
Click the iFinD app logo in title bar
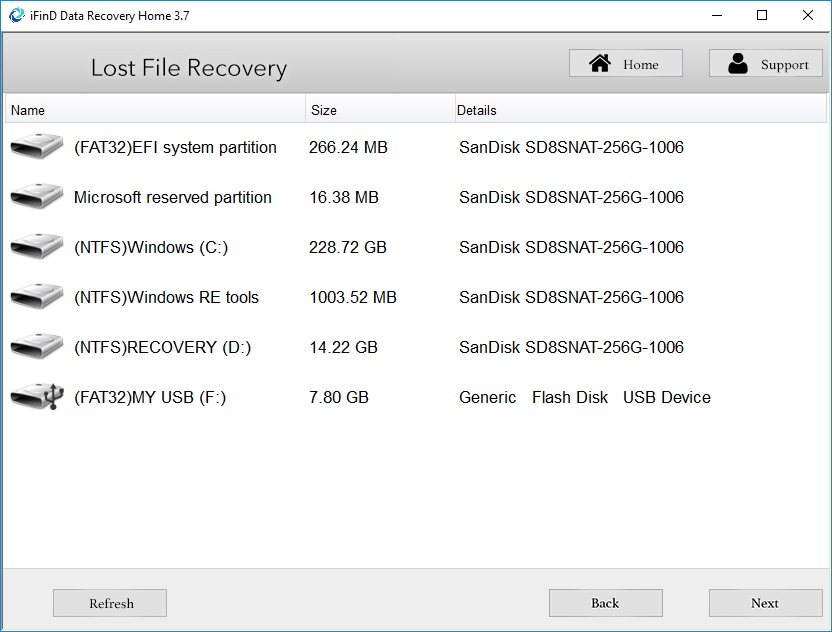tap(16, 15)
